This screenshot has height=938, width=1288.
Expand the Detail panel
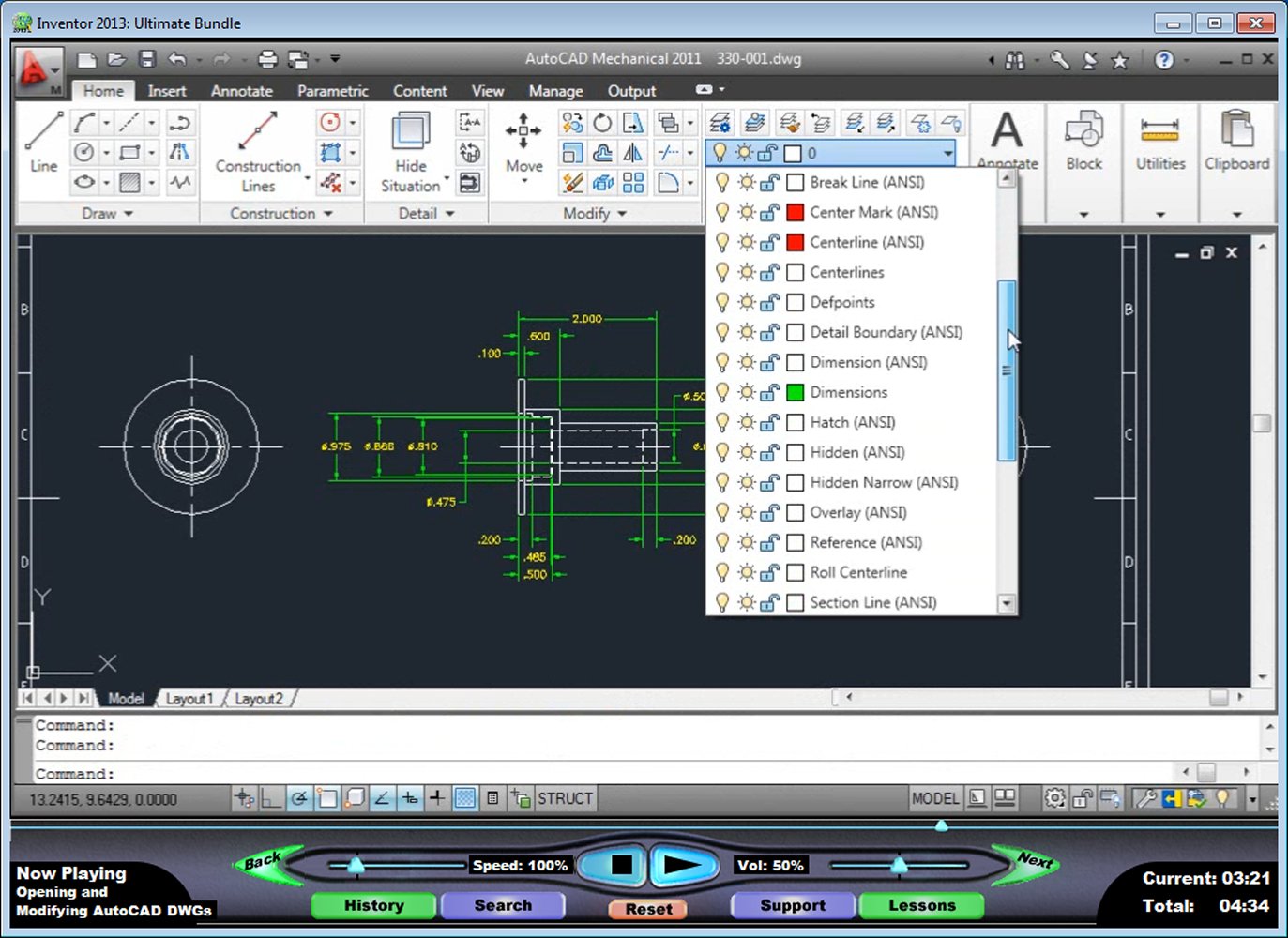click(x=427, y=214)
